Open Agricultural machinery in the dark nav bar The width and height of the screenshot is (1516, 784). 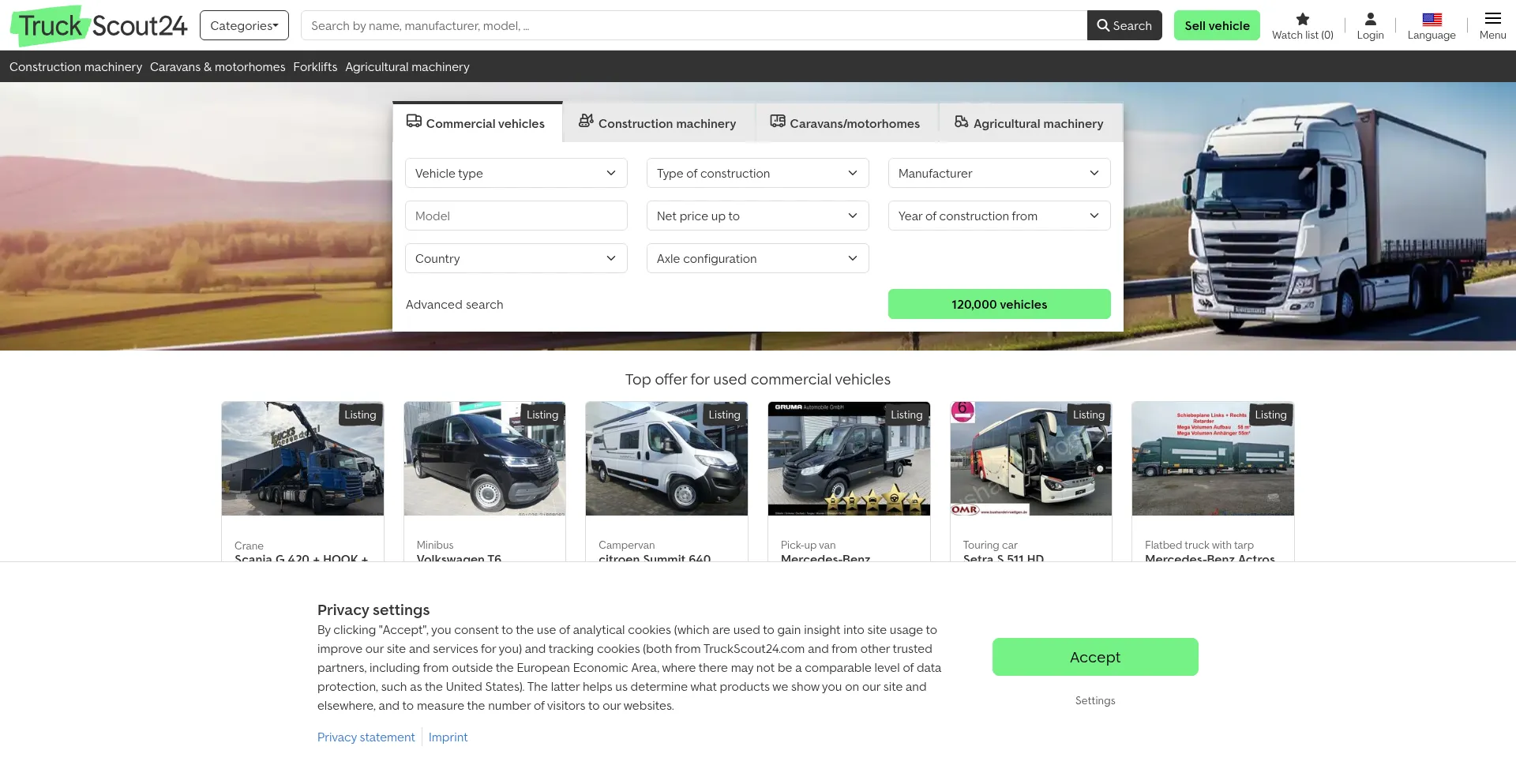coord(407,67)
